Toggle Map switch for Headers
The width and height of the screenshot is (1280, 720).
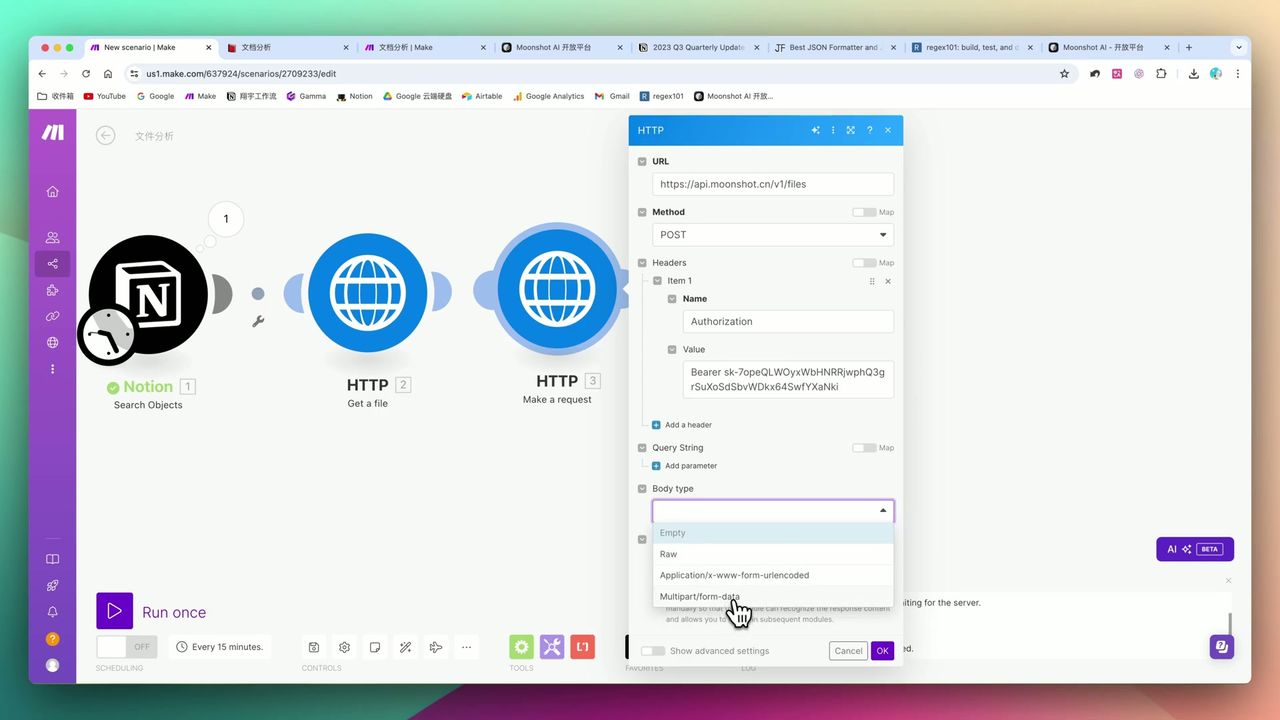point(864,263)
